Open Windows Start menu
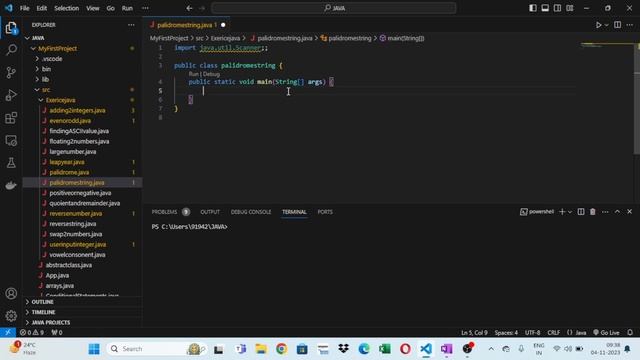Viewport: 640px width, 360px height. 94,349
